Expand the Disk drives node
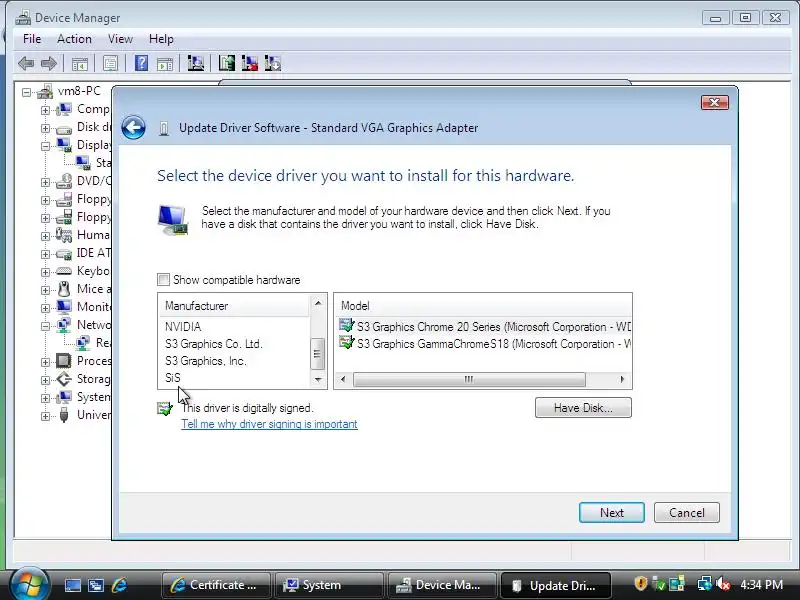The height and width of the screenshot is (600, 800). pos(45,128)
